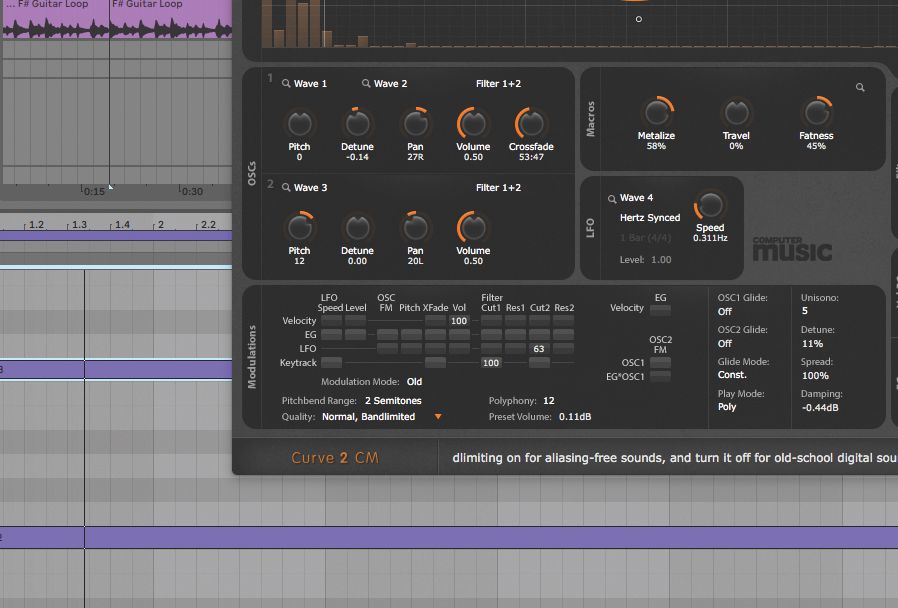The image size is (898, 608).
Task: Open the Wave 2 search icon
Action: [x=366, y=83]
